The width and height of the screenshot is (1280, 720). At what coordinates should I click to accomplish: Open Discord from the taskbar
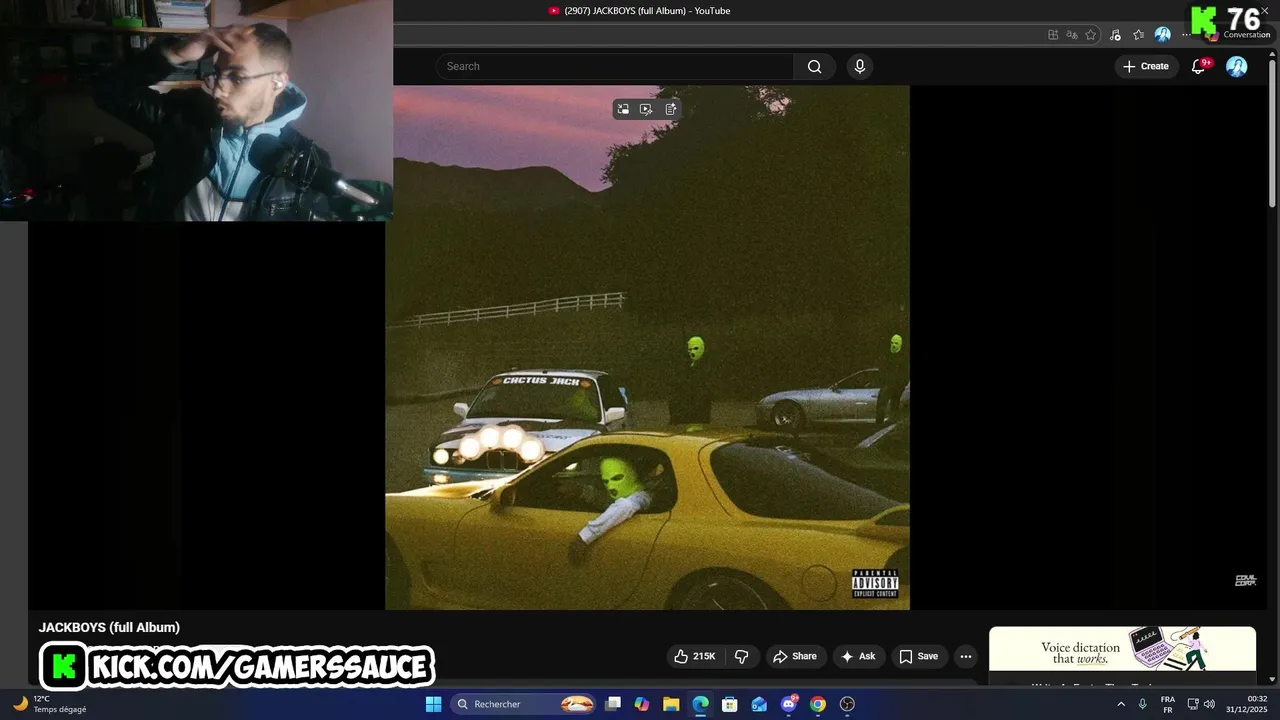point(789,704)
